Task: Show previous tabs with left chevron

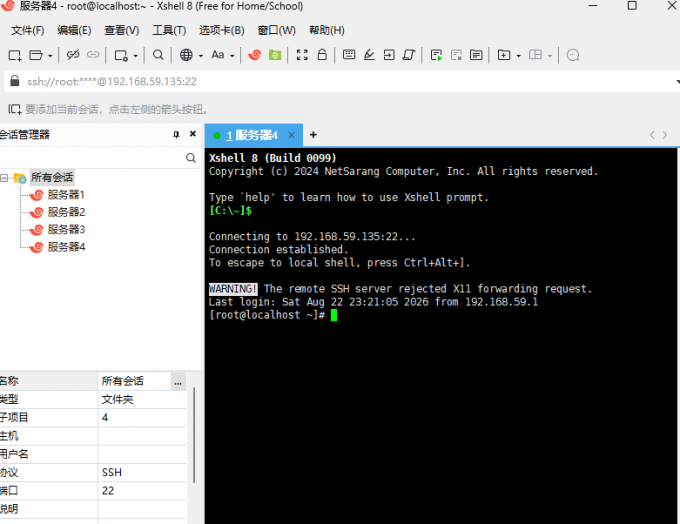Action: 652,135
